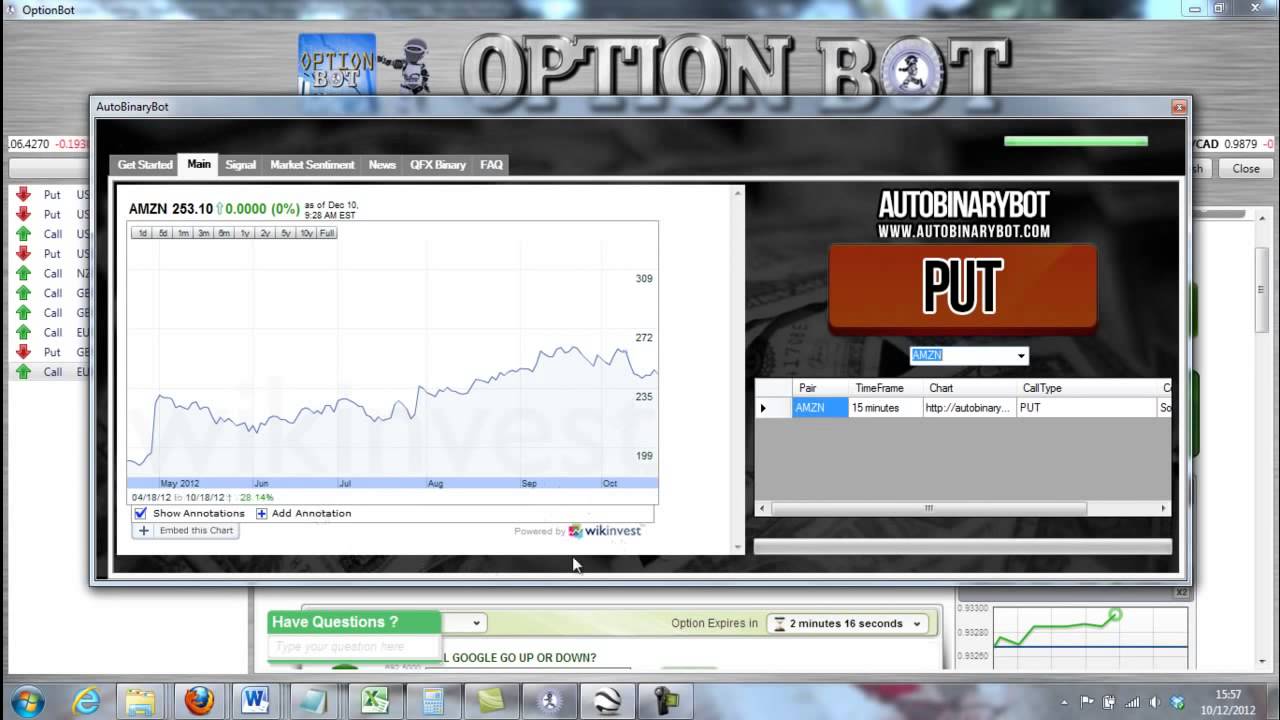Set chart range to 10y
1280x720 pixels.
tap(306, 233)
